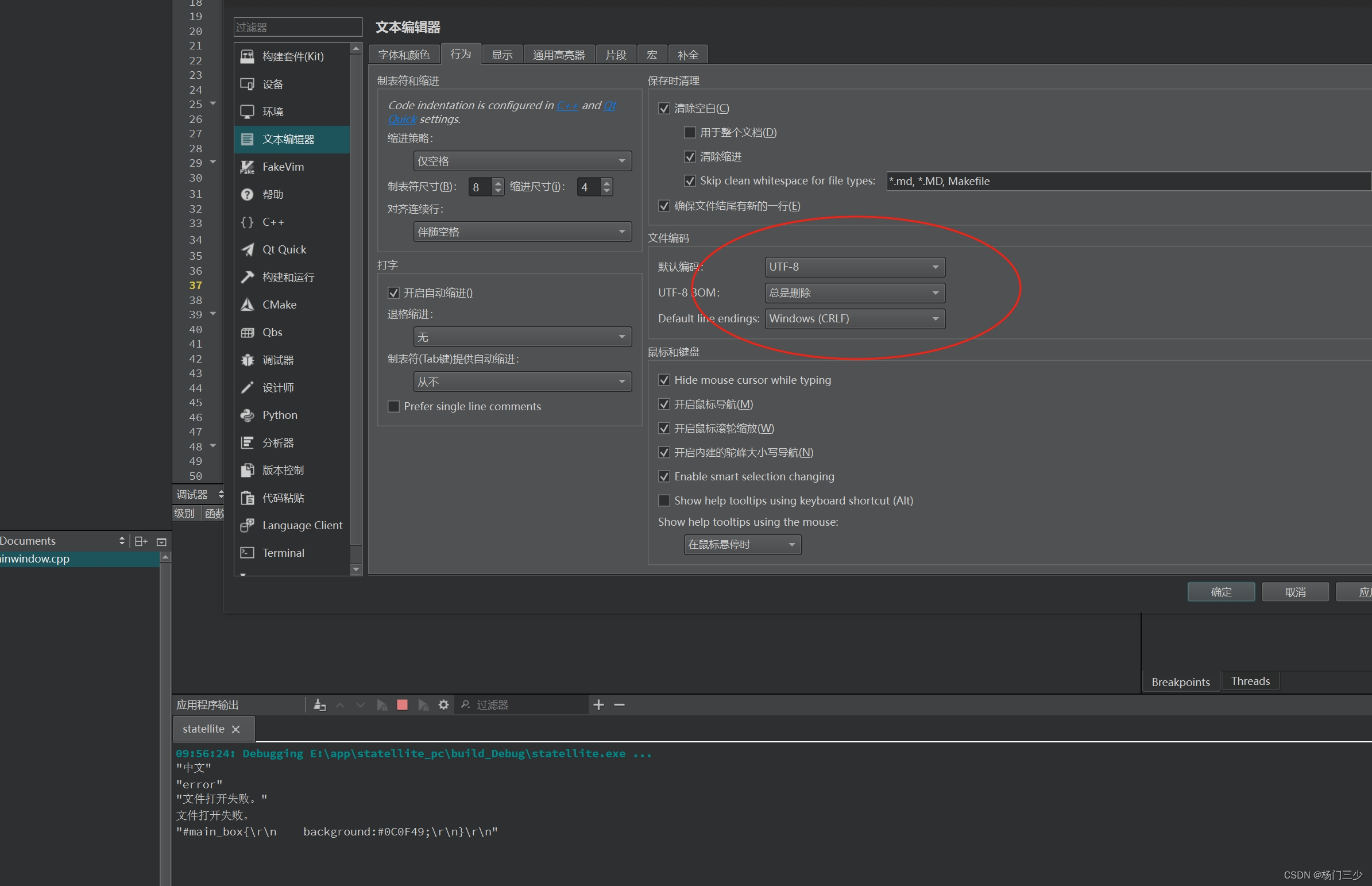Open the Python settings category
The width and height of the screenshot is (1372, 886).
click(280, 415)
